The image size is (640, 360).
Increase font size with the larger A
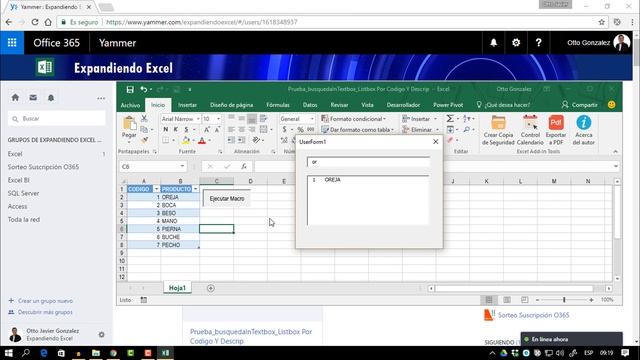point(207,129)
